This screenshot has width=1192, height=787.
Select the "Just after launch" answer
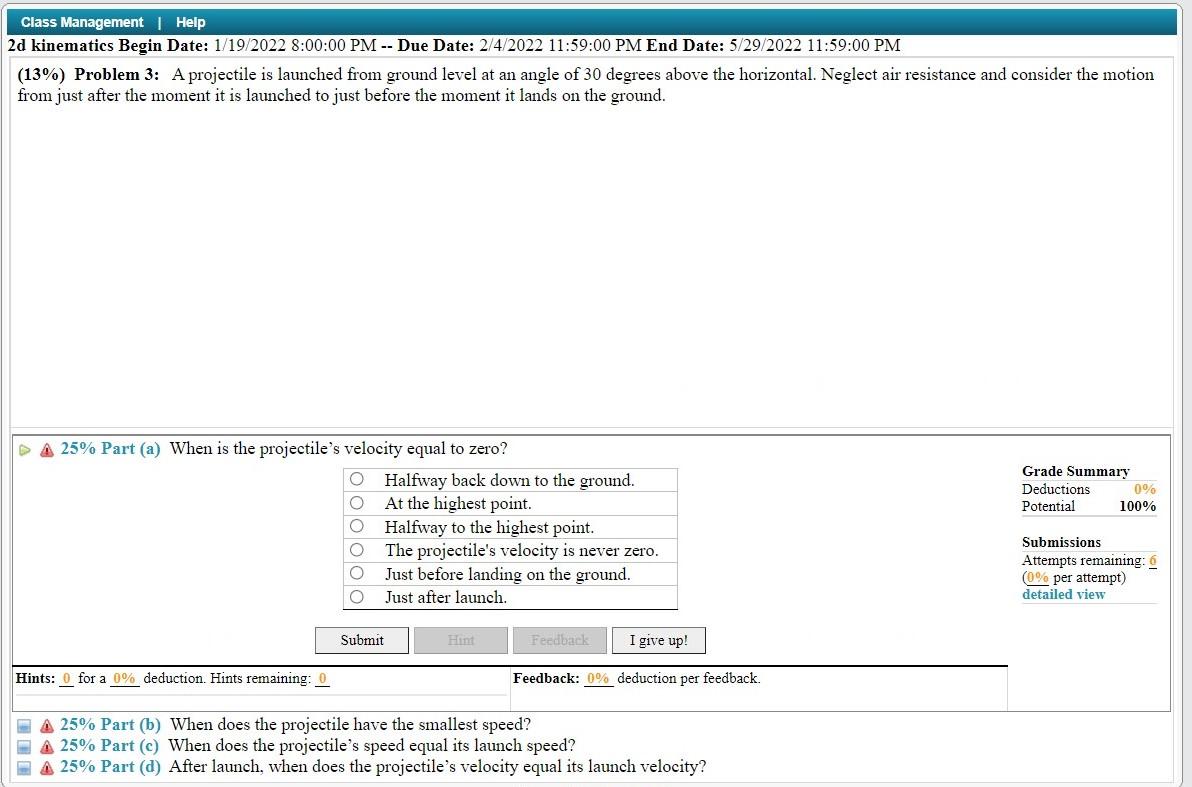coord(357,597)
